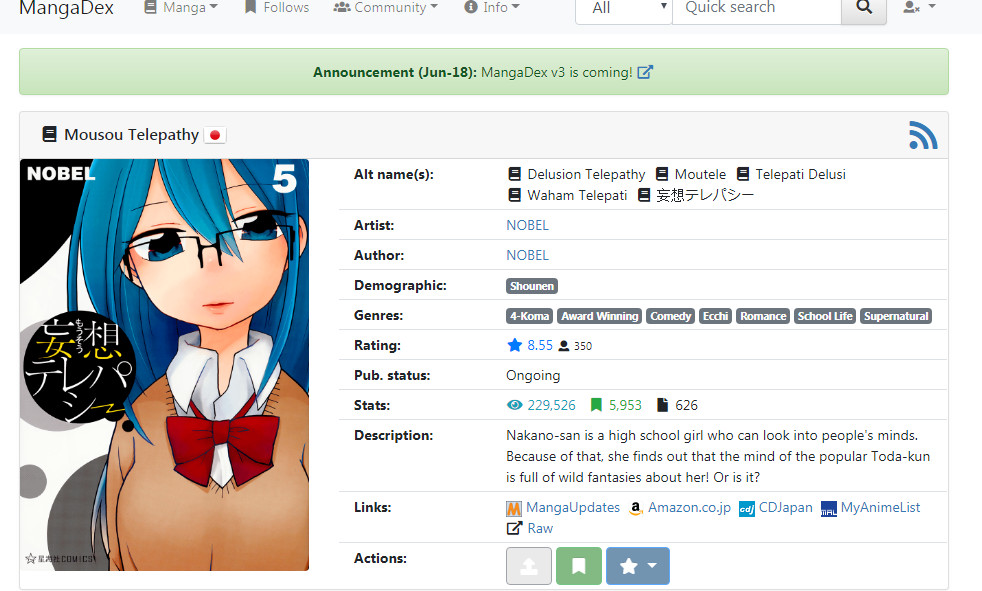The width and height of the screenshot is (982, 591).
Task: Click the 229,526 views count
Action: (551, 406)
